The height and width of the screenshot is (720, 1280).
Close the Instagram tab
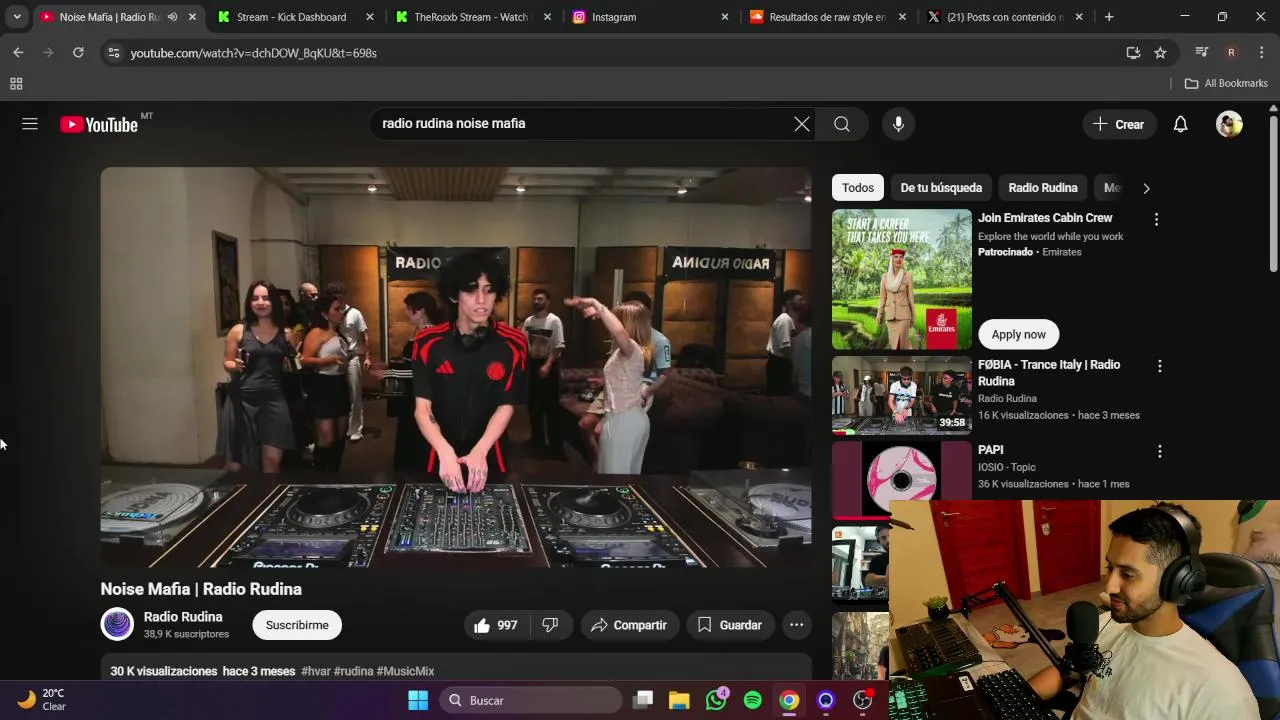tap(725, 17)
